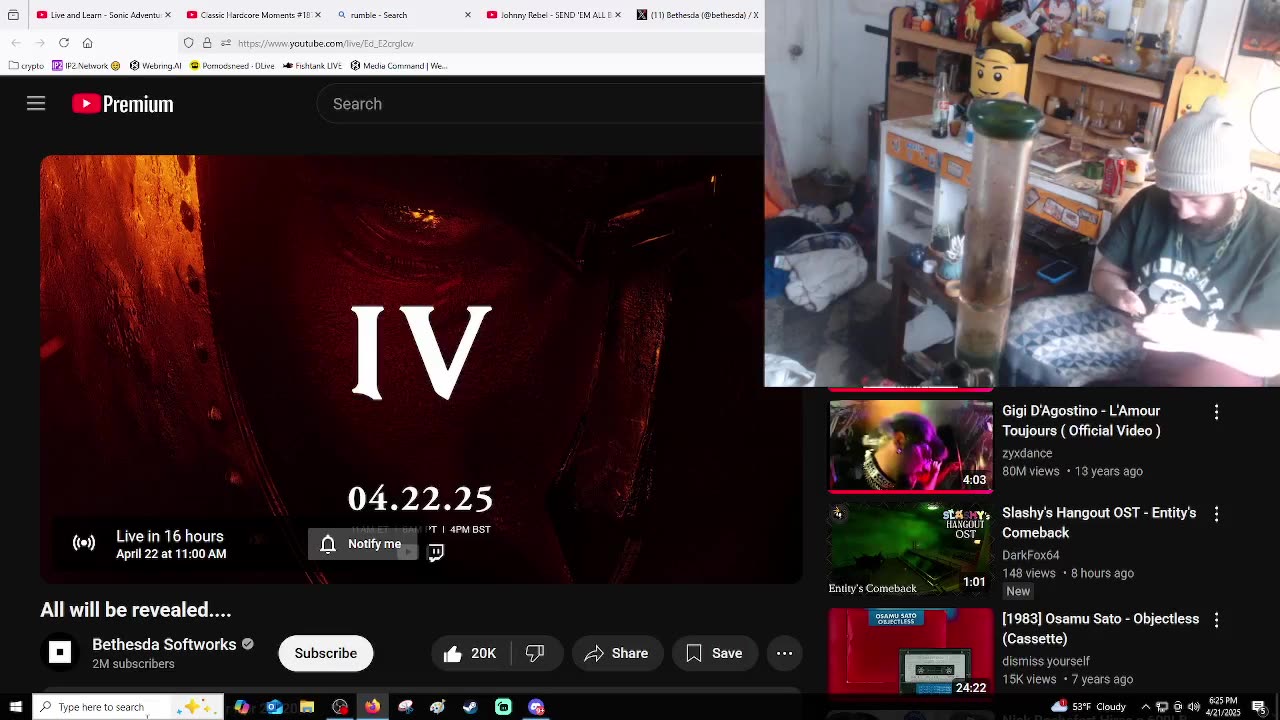
Task: Click the site padlock icon
Action: [207, 43]
